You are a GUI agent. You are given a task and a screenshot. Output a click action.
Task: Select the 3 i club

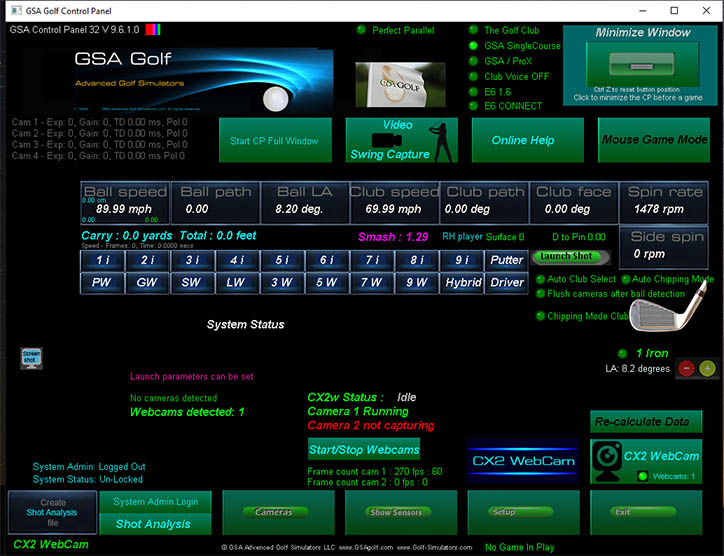point(192,260)
